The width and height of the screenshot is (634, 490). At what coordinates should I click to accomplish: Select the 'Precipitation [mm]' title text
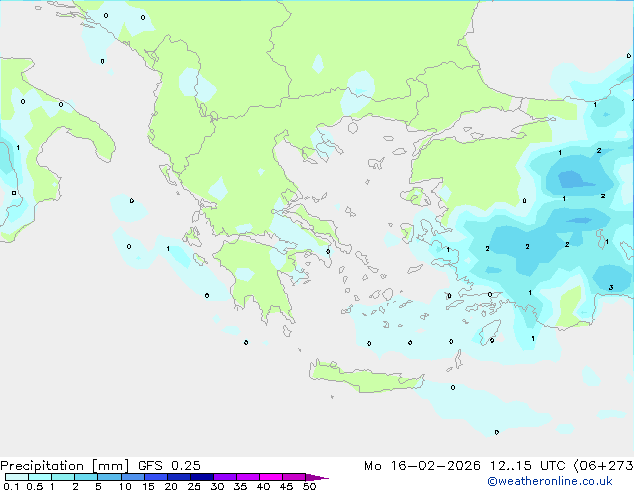65,466
